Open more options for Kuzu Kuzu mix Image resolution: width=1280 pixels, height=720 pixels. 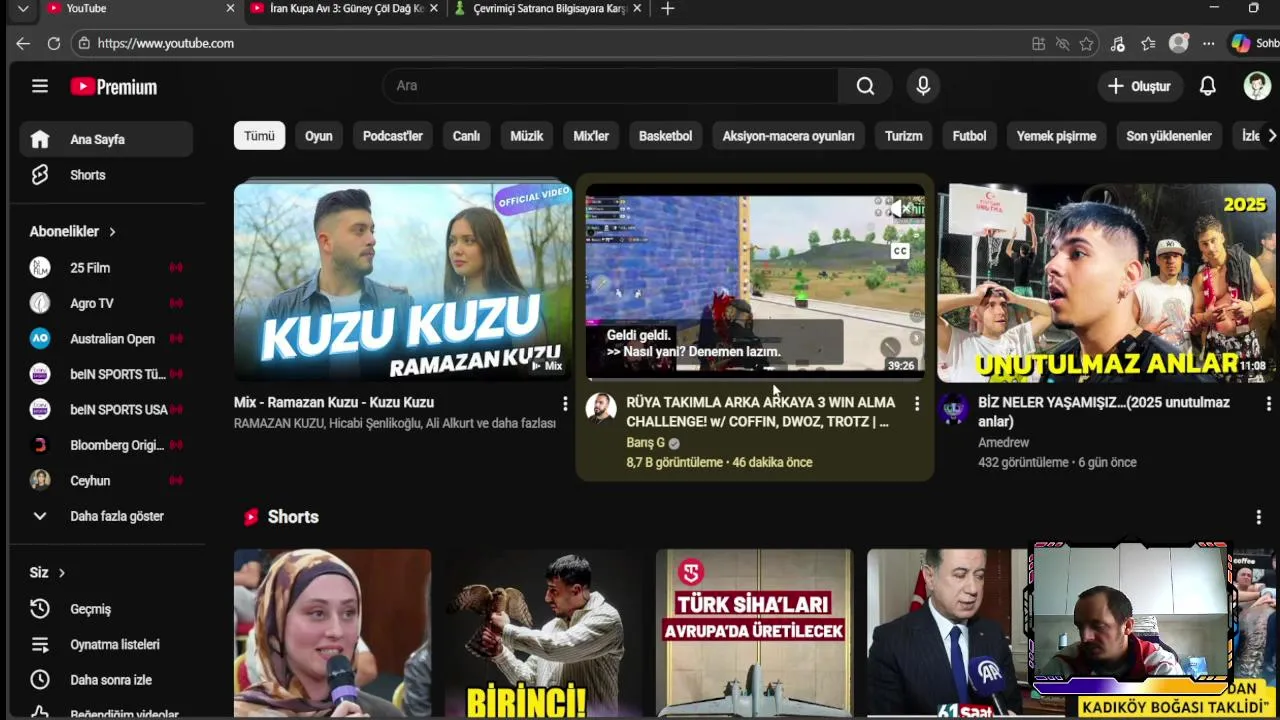tap(565, 403)
